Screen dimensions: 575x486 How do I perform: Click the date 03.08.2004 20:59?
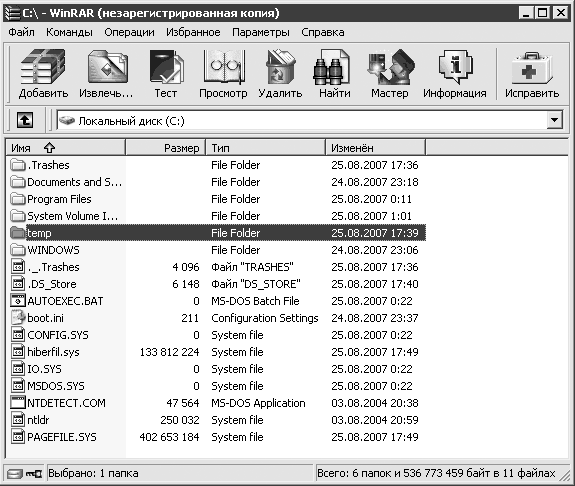(x=375, y=420)
